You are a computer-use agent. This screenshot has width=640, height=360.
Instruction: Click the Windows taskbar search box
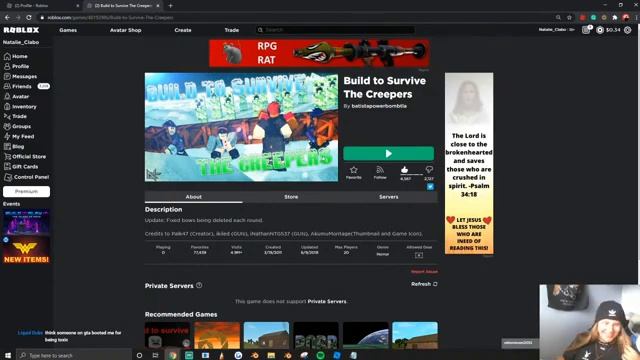[x=74, y=355]
